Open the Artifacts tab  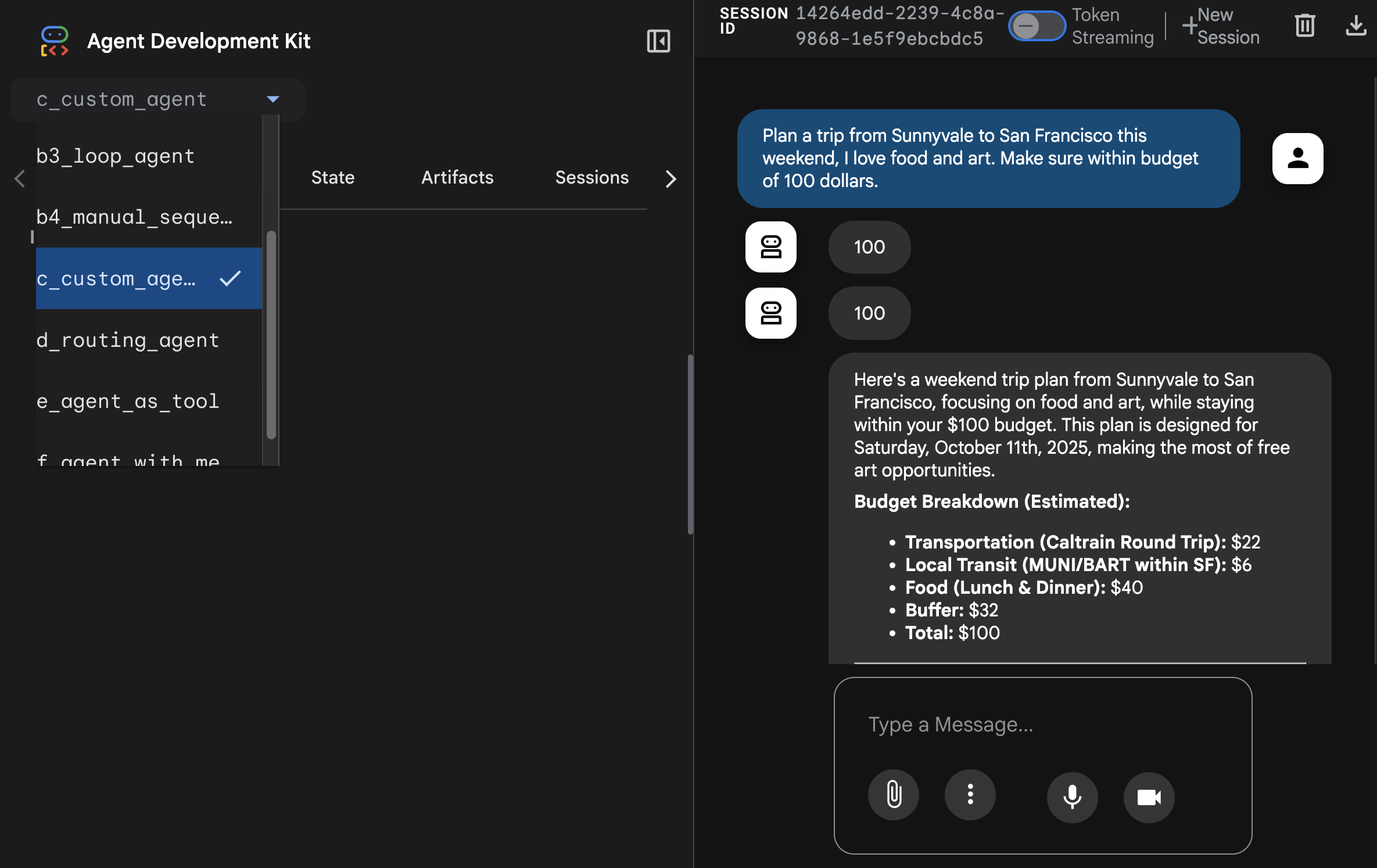(457, 178)
